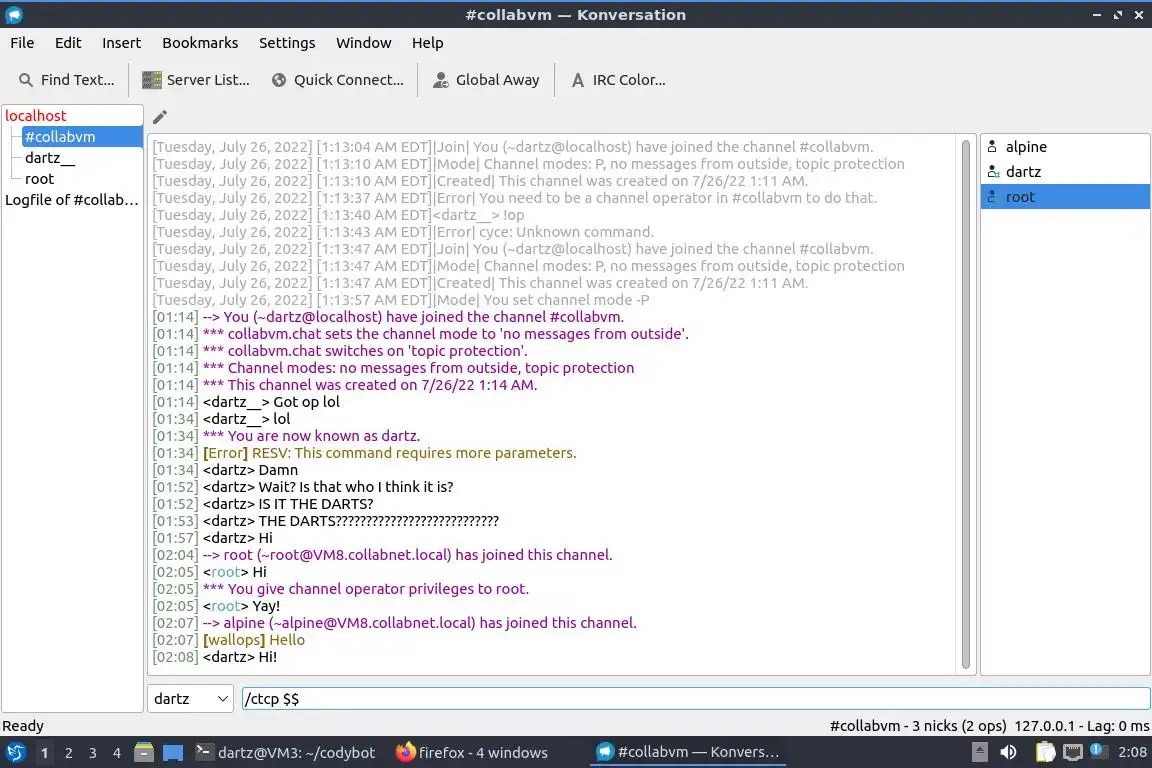
Task: Click the Find Text magnifier icon
Action: 26,80
